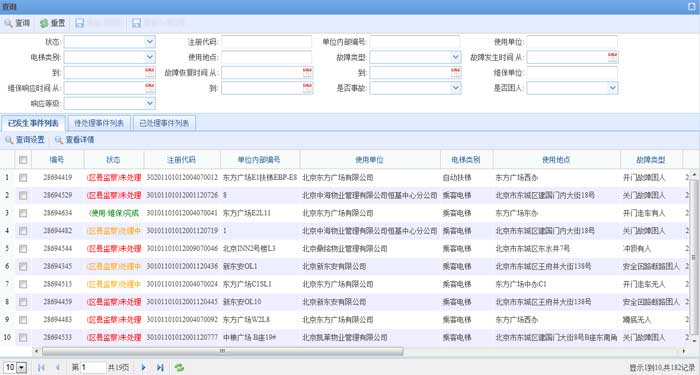Check the row 28694529 checkbox
This screenshot has height=375, width=700.
[23, 196]
